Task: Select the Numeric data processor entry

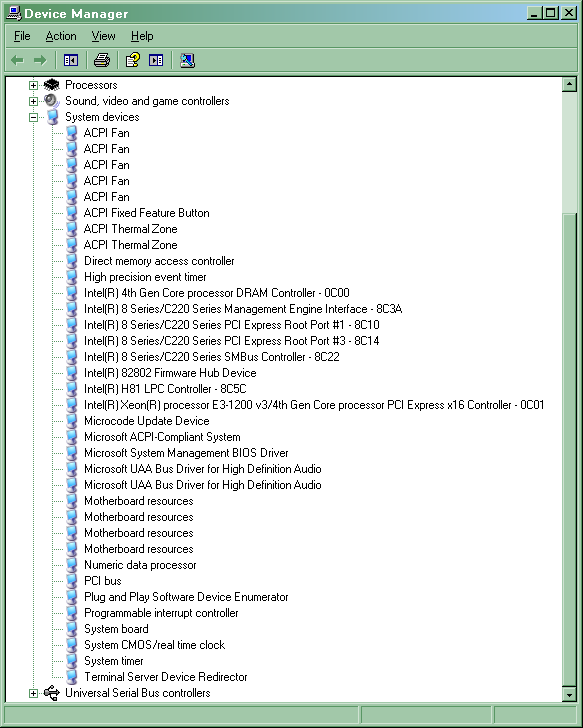Action: click(140, 565)
